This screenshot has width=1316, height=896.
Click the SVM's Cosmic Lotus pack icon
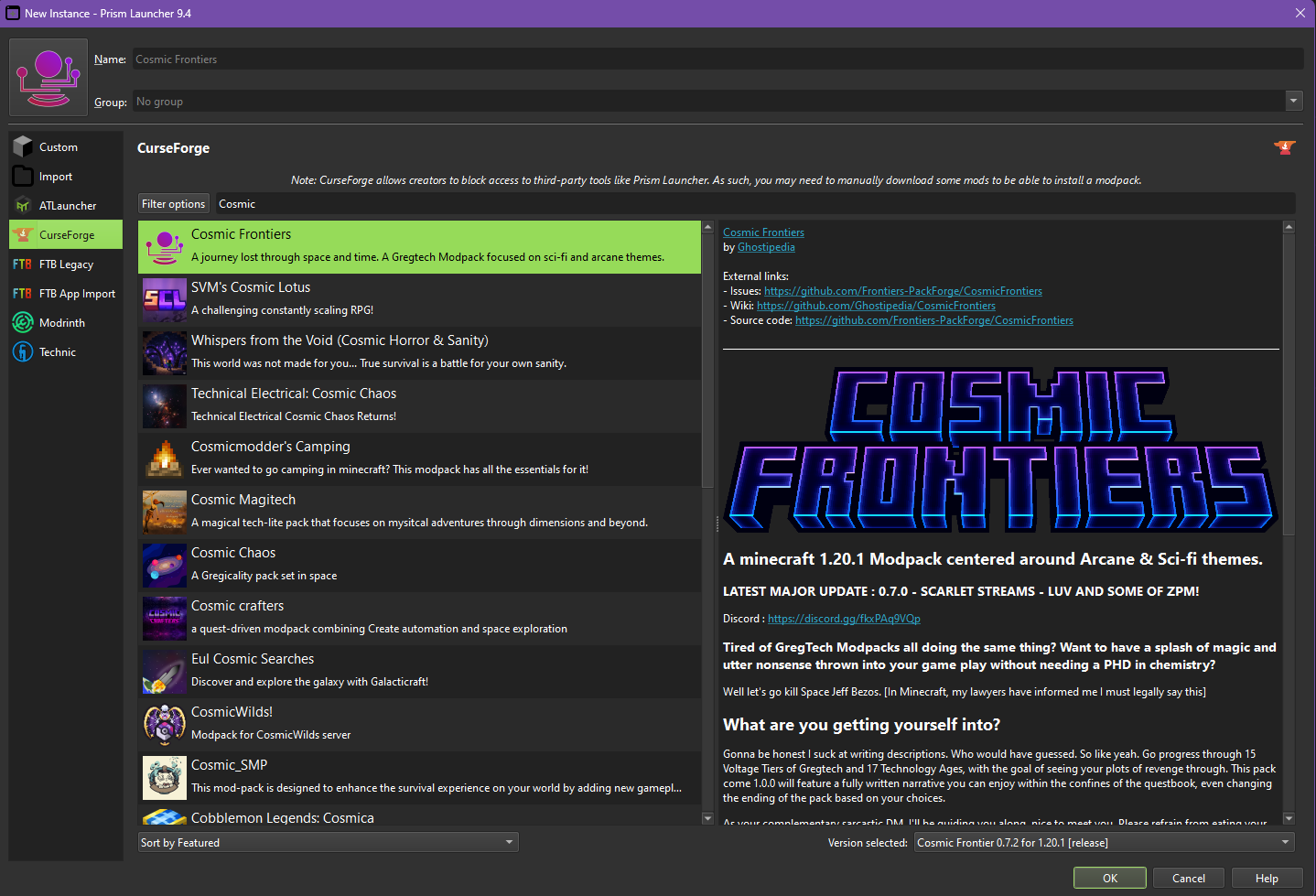point(165,300)
